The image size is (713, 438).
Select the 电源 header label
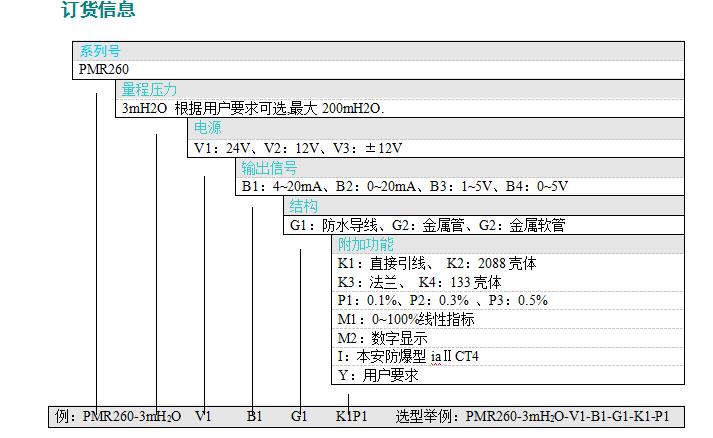208,128
